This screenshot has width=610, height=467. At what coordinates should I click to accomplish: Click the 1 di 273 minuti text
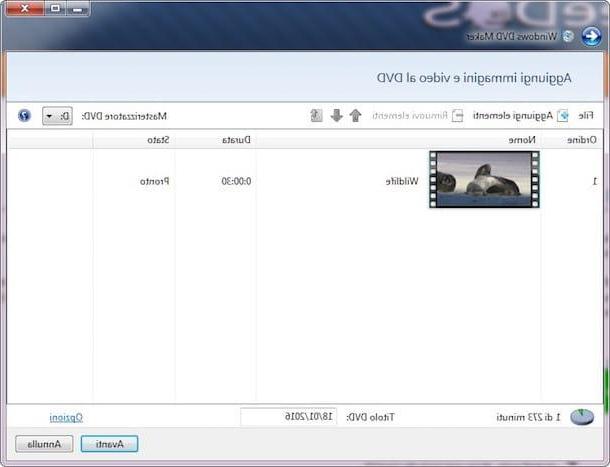pyautogui.click(x=528, y=418)
